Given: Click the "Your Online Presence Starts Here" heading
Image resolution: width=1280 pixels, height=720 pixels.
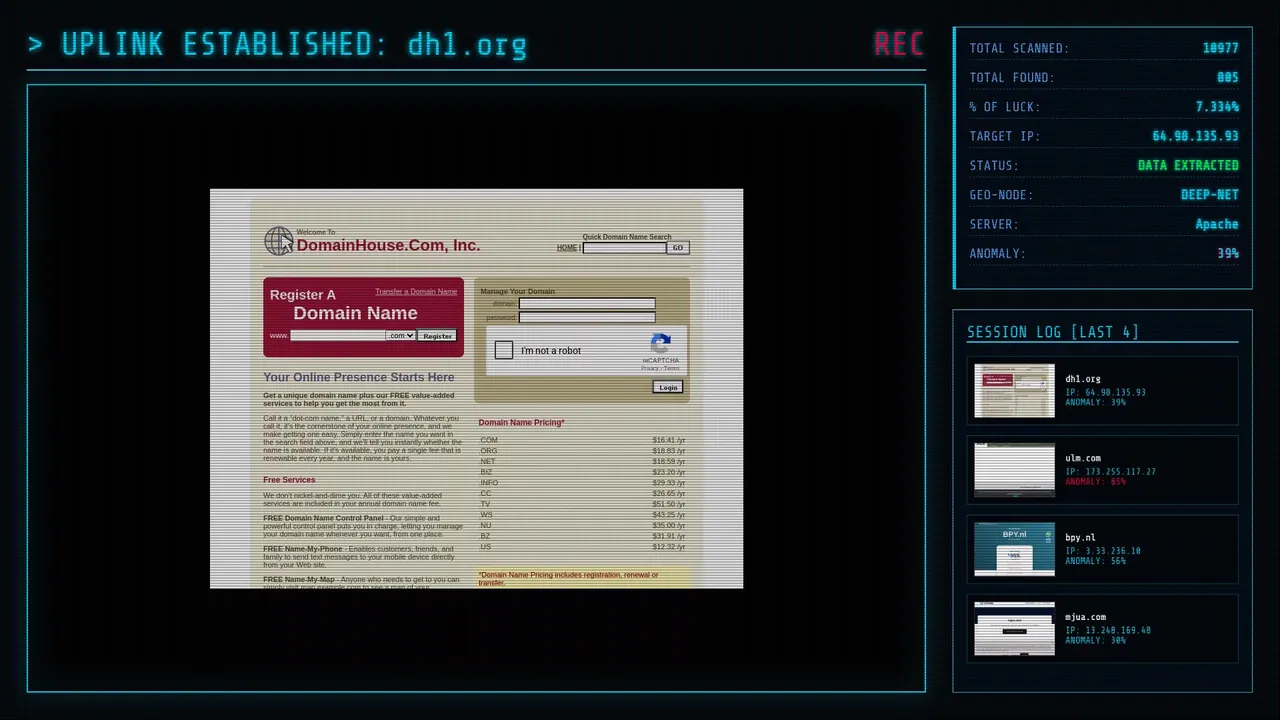Looking at the screenshot, I should click(x=358, y=377).
